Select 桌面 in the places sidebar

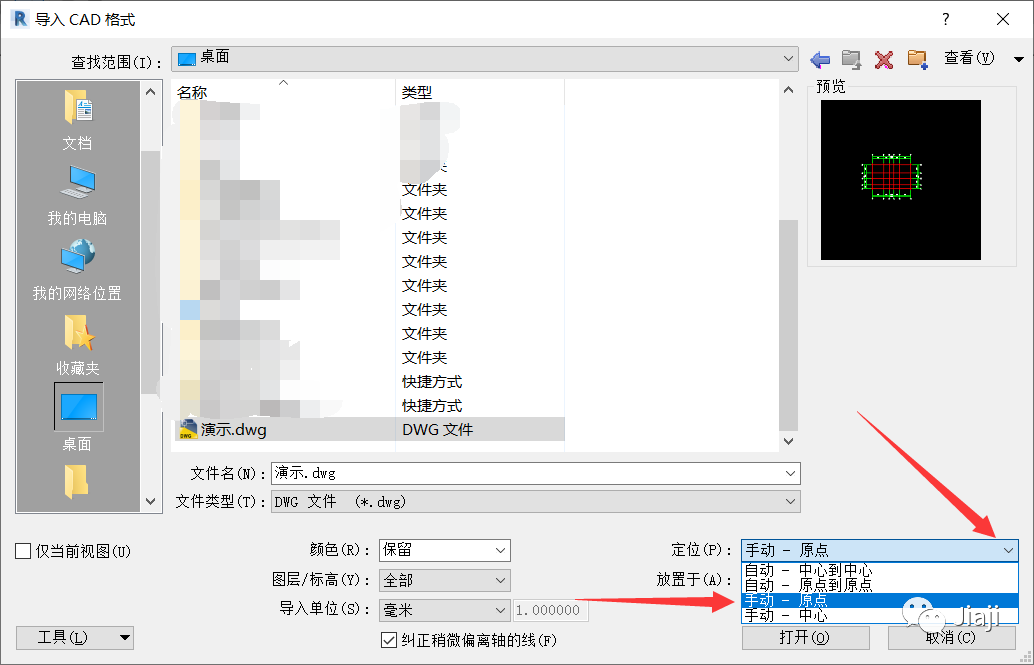point(78,417)
